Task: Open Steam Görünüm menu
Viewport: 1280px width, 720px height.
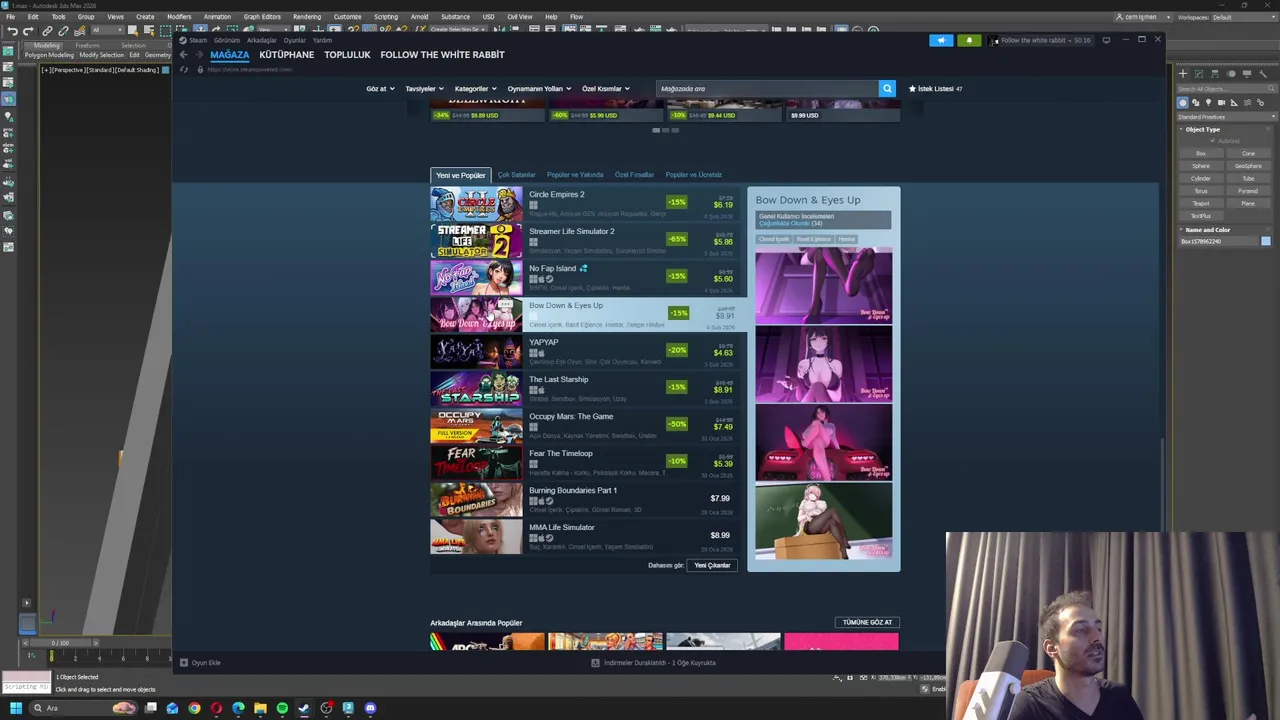Action: 227,40
